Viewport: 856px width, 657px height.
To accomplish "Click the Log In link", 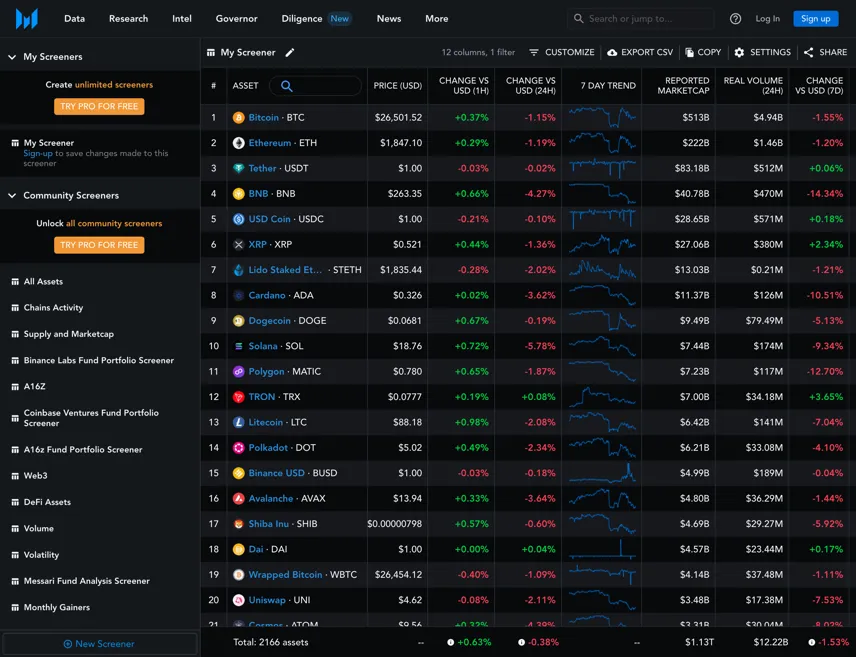I will 768,19.
